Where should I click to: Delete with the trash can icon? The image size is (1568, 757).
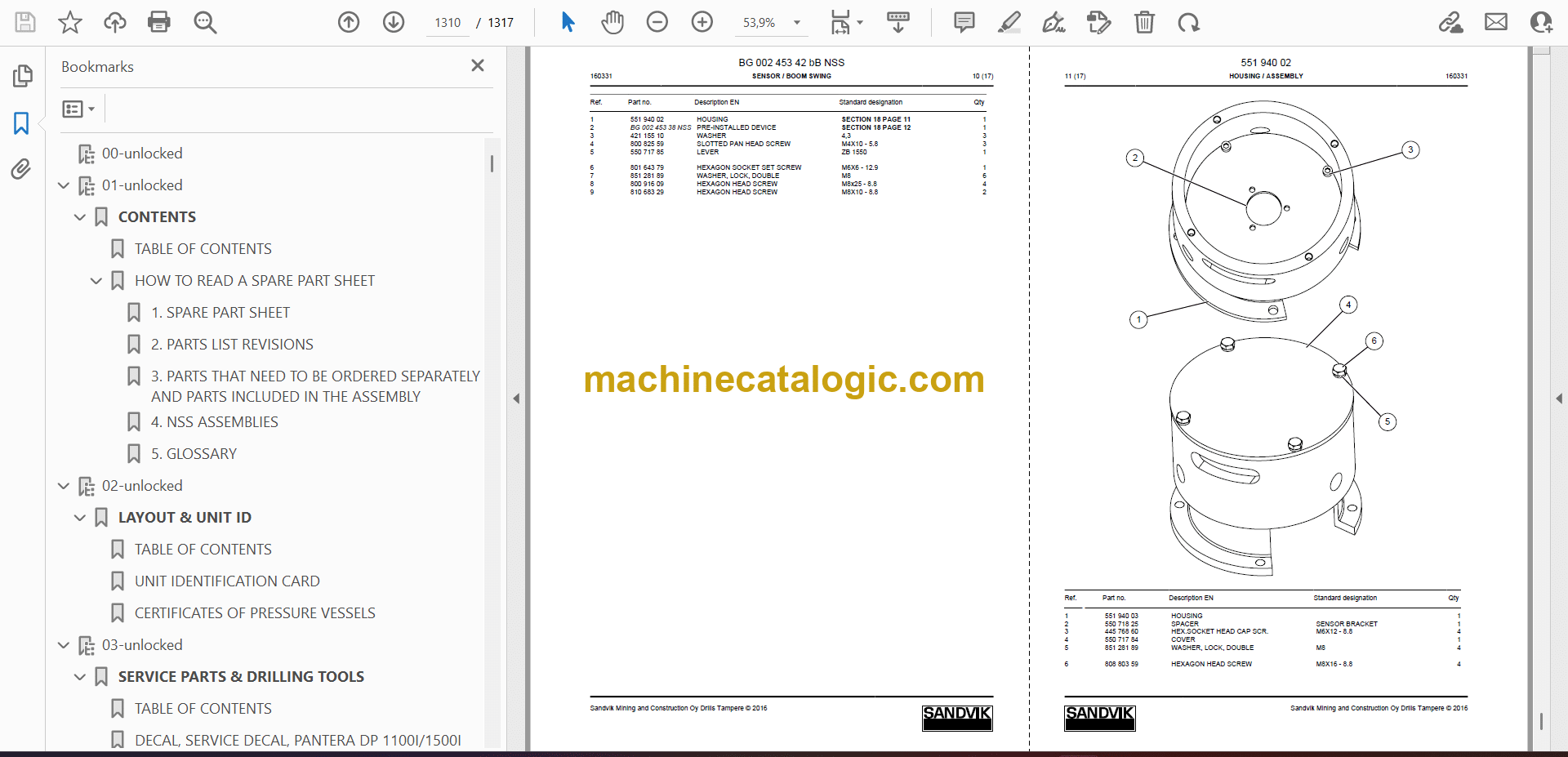click(1144, 22)
